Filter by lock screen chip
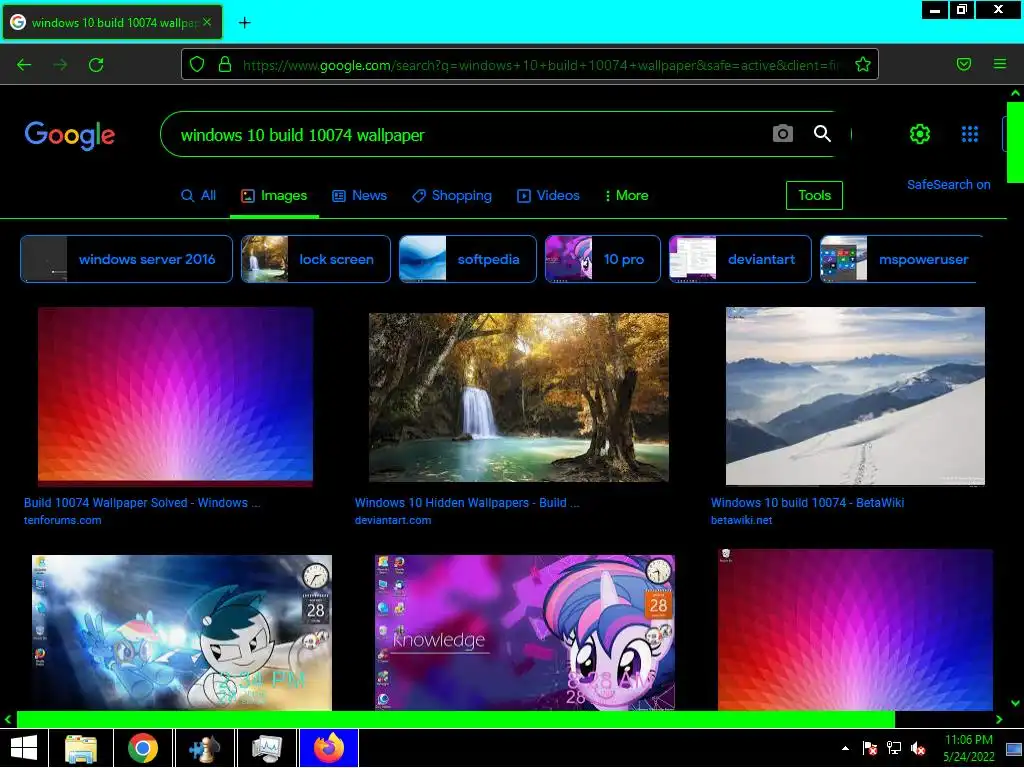Screen dimensions: 1024x768 (315, 259)
